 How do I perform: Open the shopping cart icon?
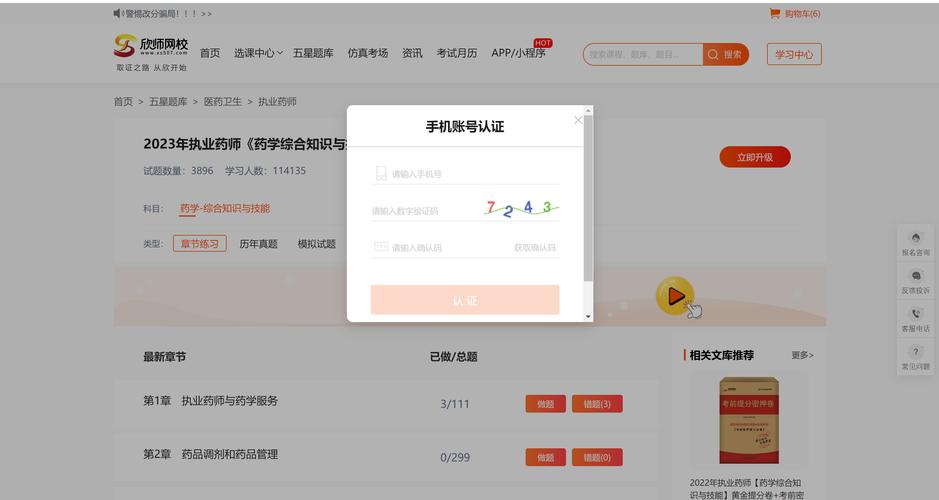(774, 13)
